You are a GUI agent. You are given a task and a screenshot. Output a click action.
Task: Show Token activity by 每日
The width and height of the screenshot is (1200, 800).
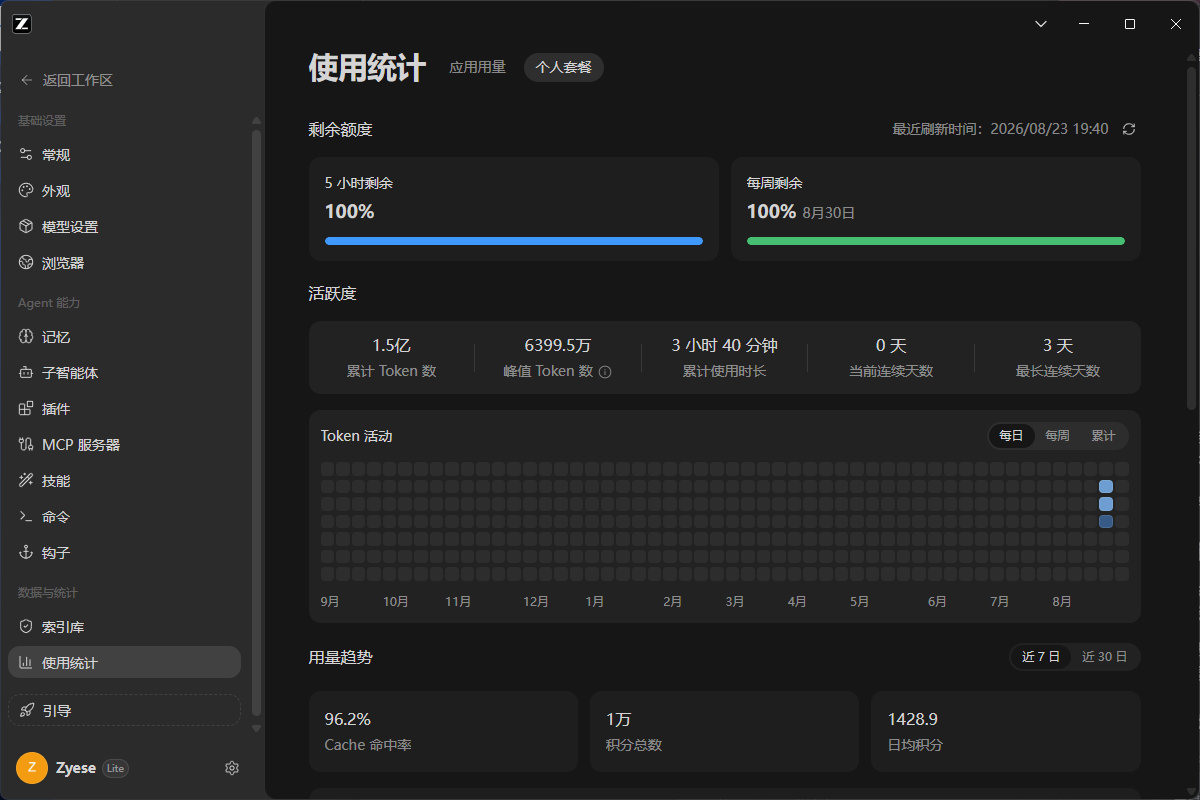point(1011,436)
